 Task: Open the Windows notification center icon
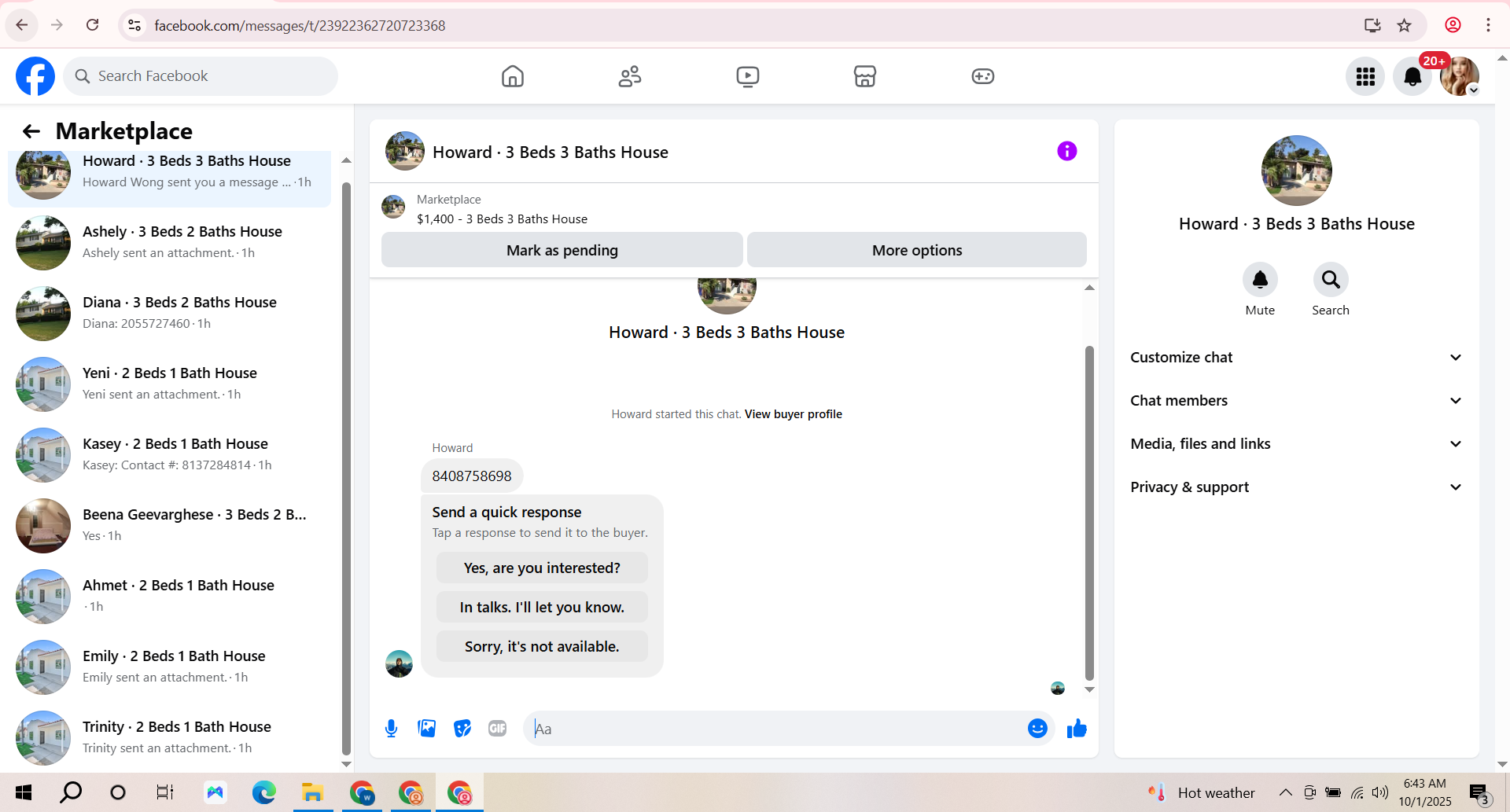(x=1479, y=792)
